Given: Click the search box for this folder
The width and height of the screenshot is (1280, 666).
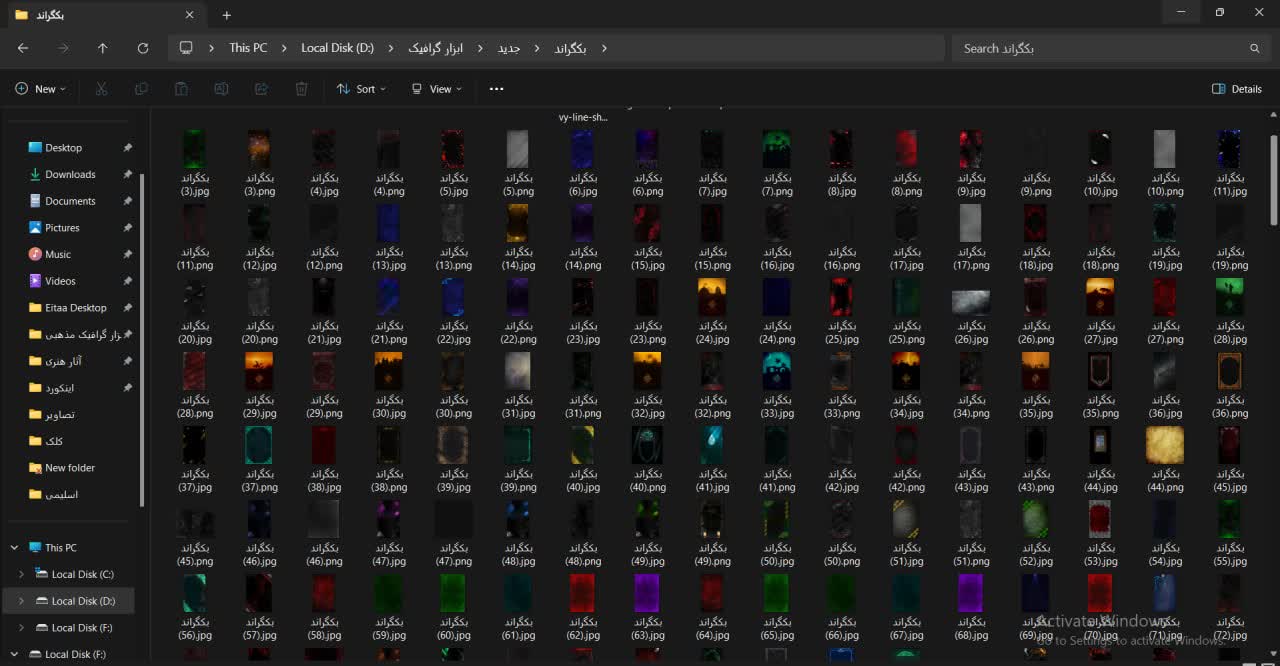Looking at the screenshot, I should [x=1100, y=48].
